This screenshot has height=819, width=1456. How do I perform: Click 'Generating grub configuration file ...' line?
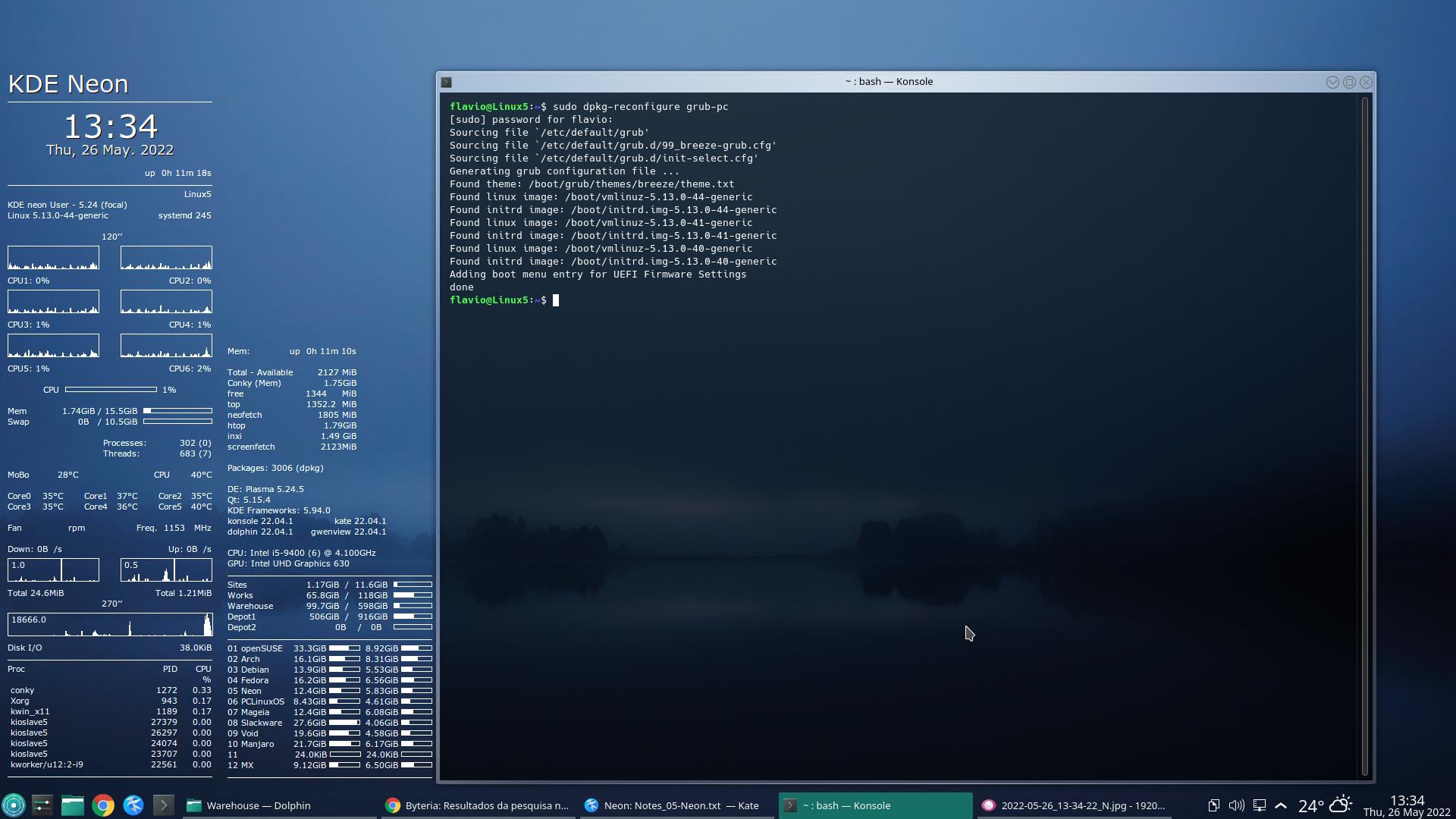[564, 171]
